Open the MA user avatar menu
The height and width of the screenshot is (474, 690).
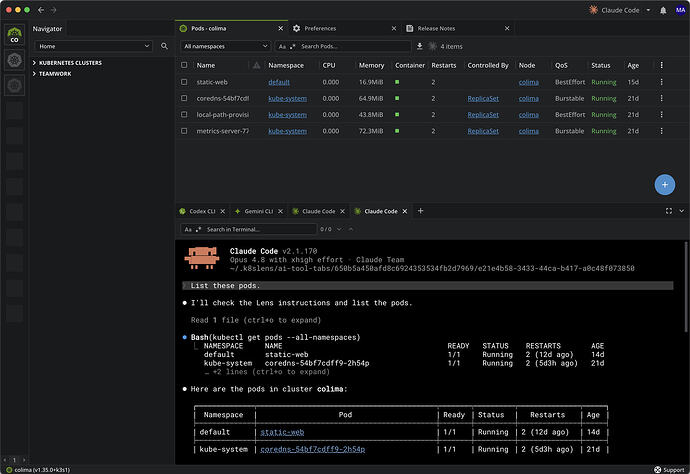pos(680,10)
